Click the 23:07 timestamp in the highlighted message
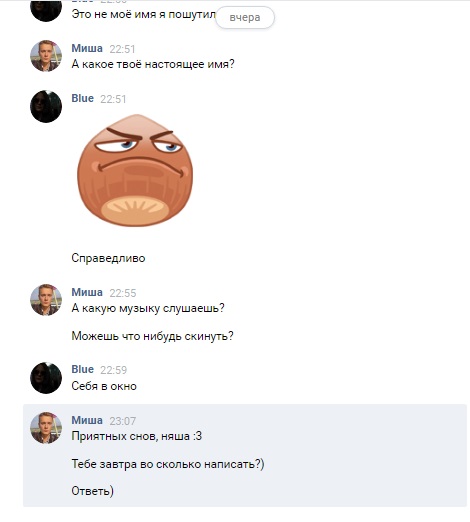Image resolution: width=470 pixels, height=522 pixels. pos(123,421)
